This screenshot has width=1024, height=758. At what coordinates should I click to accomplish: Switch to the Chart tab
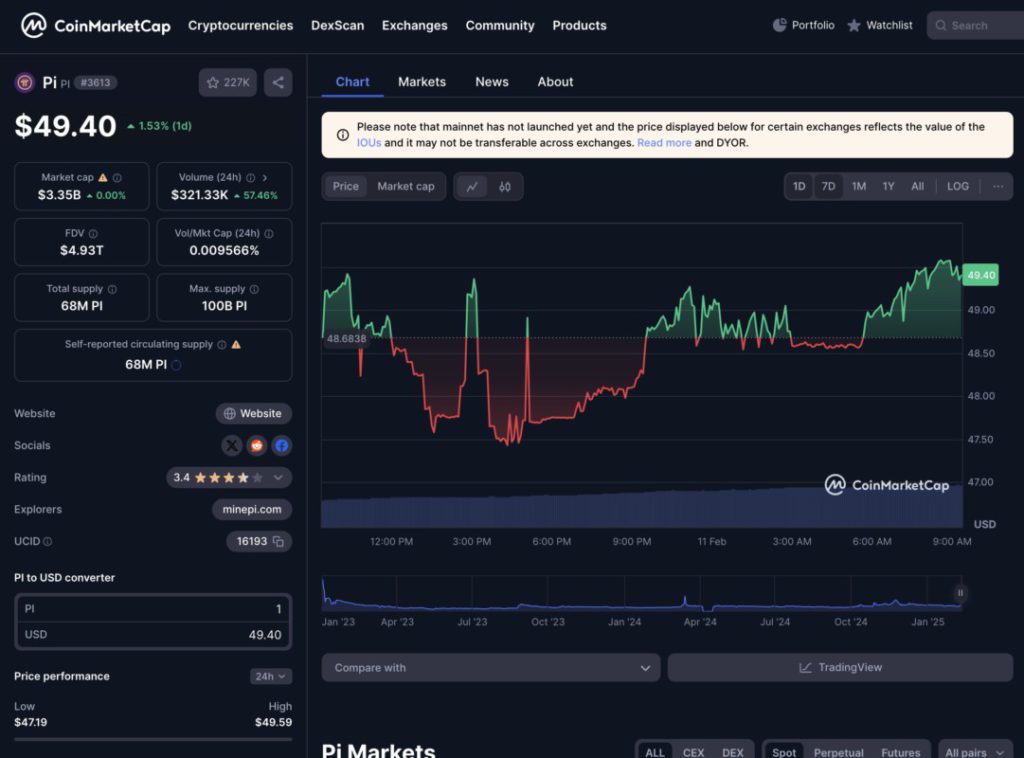pos(352,82)
